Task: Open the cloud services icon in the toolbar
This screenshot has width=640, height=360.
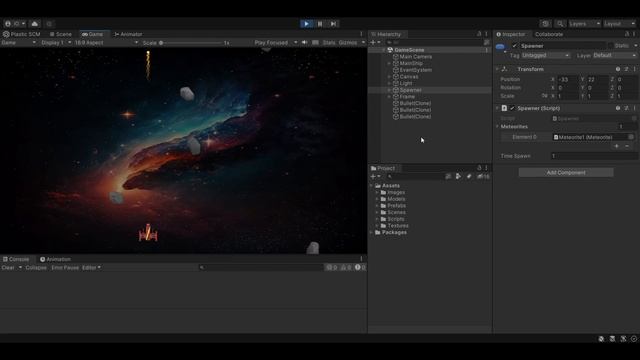Action: click(x=35, y=24)
